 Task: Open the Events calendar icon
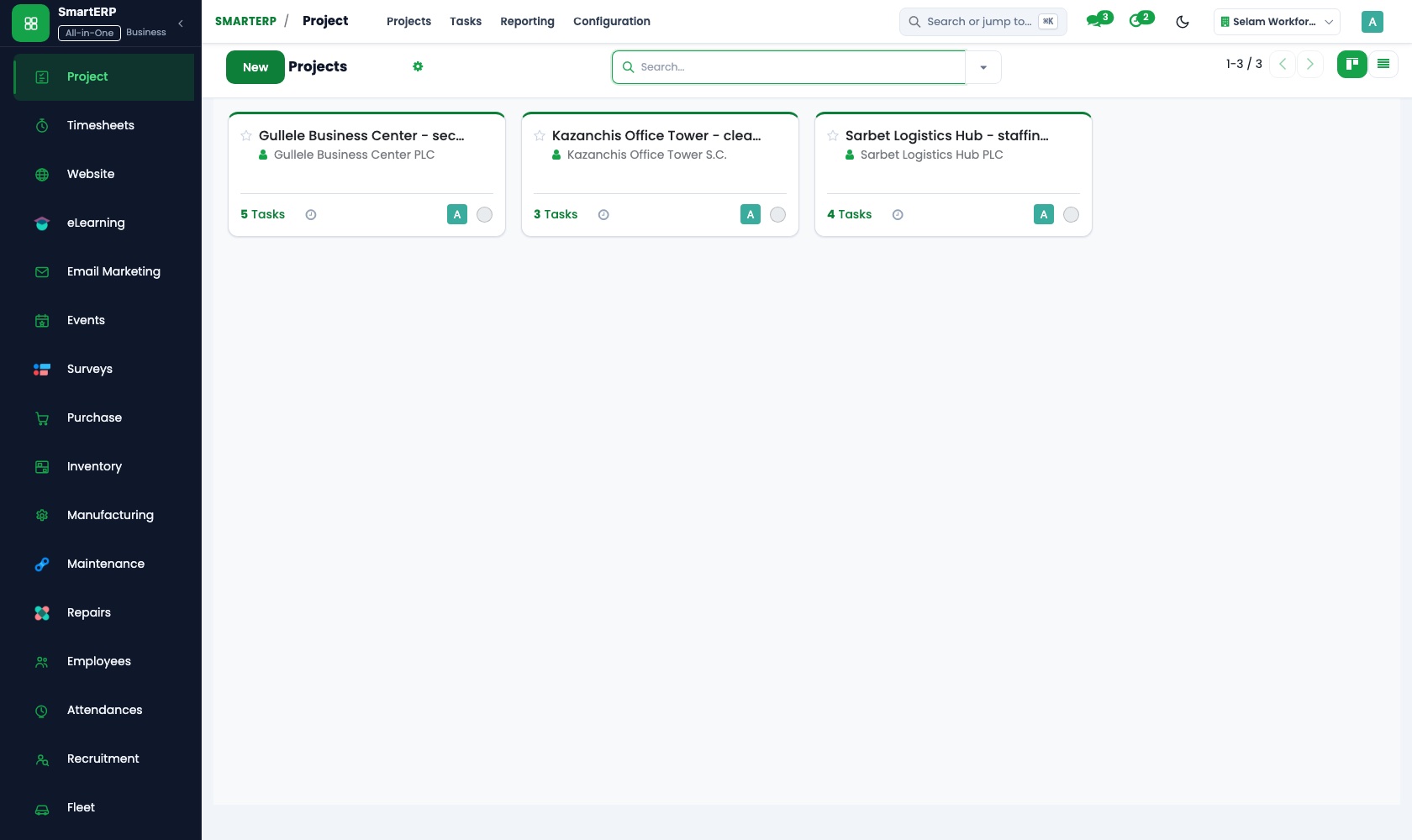[x=42, y=320]
